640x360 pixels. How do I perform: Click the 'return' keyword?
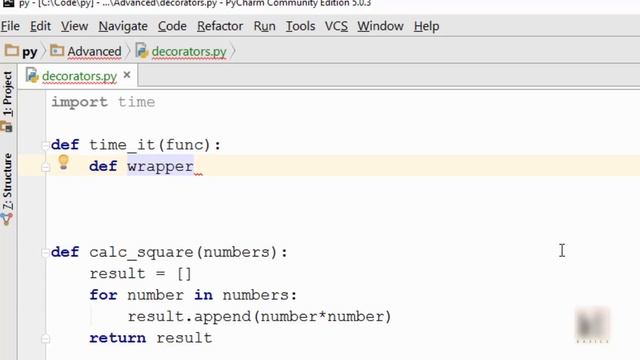coord(118,338)
